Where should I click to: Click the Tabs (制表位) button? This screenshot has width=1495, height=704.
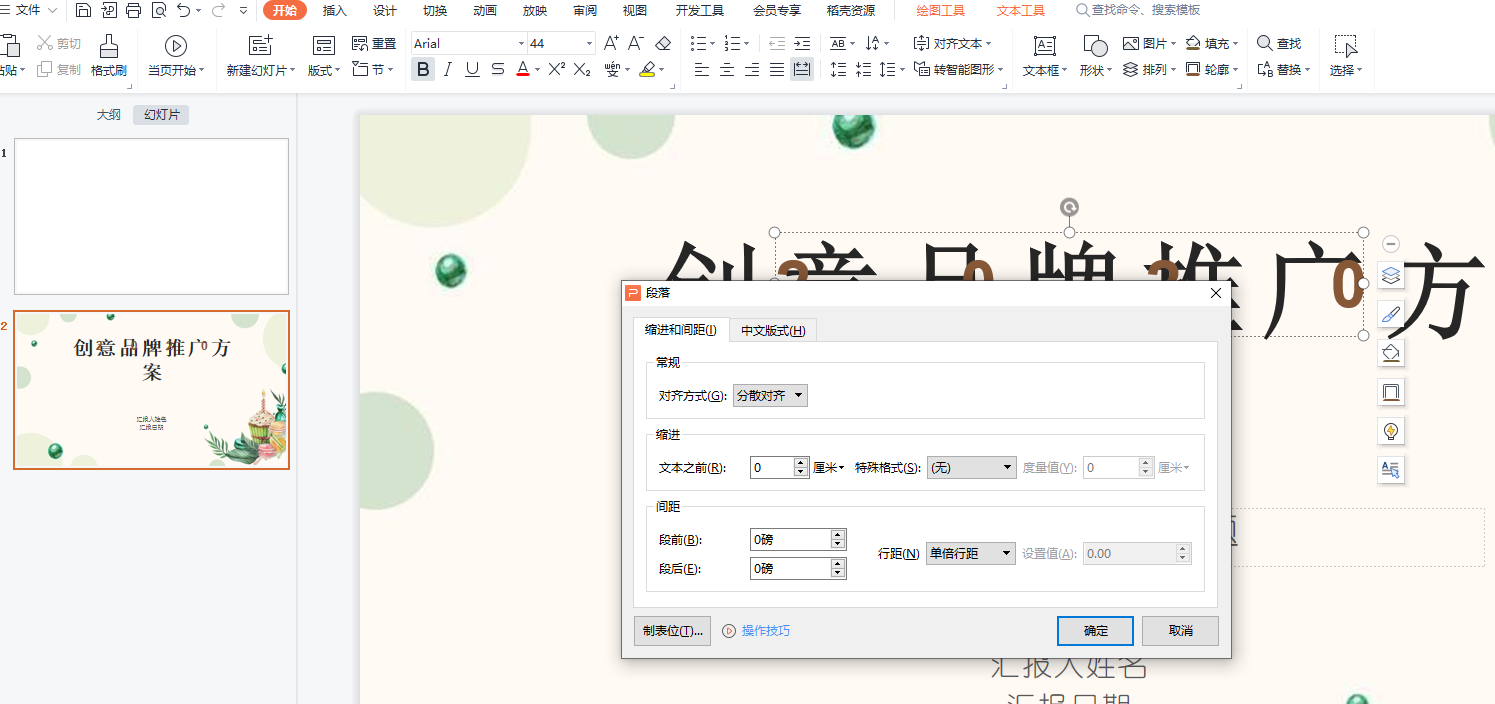click(672, 631)
